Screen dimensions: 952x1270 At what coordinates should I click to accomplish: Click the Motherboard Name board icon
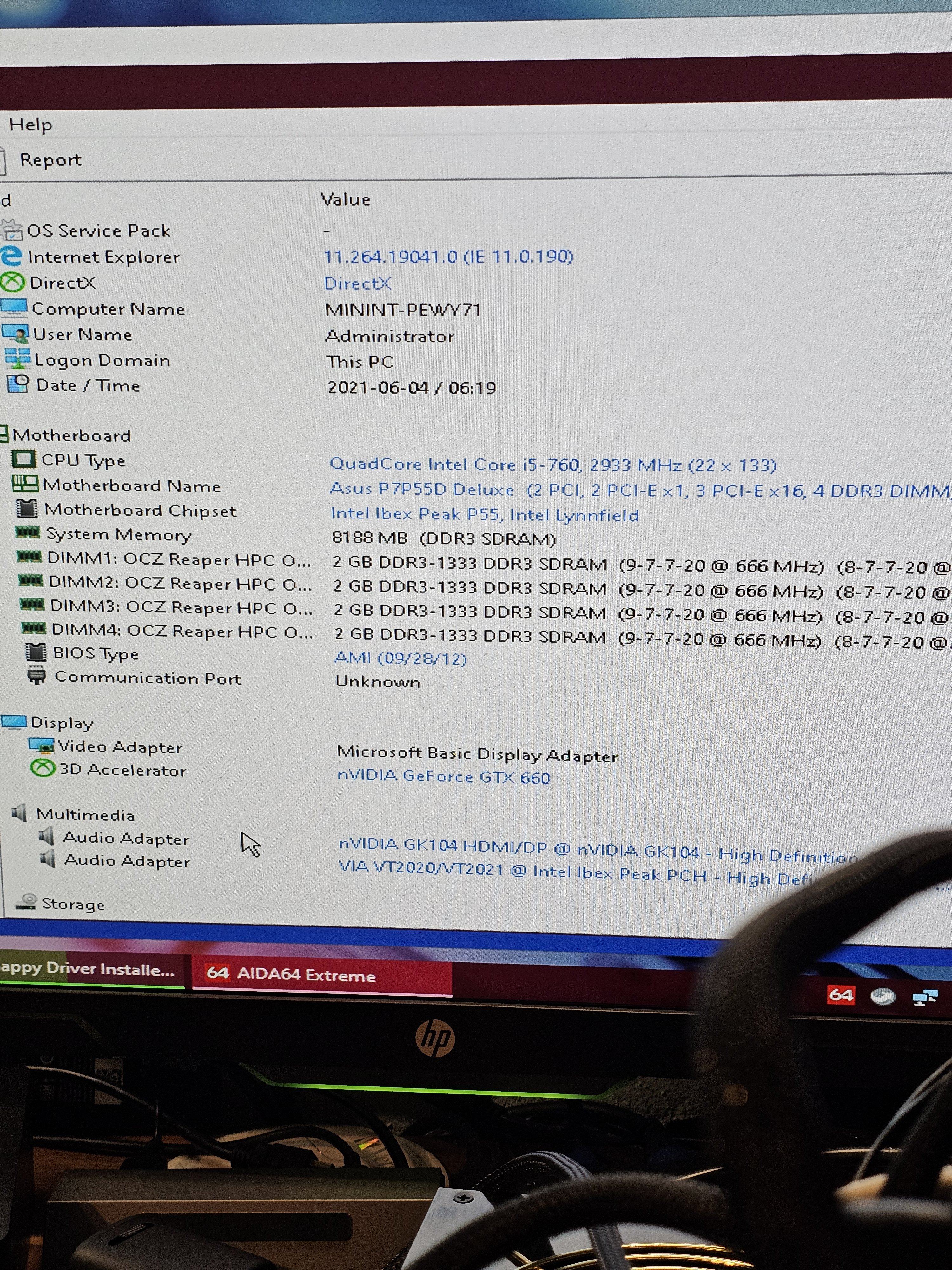tap(25, 484)
